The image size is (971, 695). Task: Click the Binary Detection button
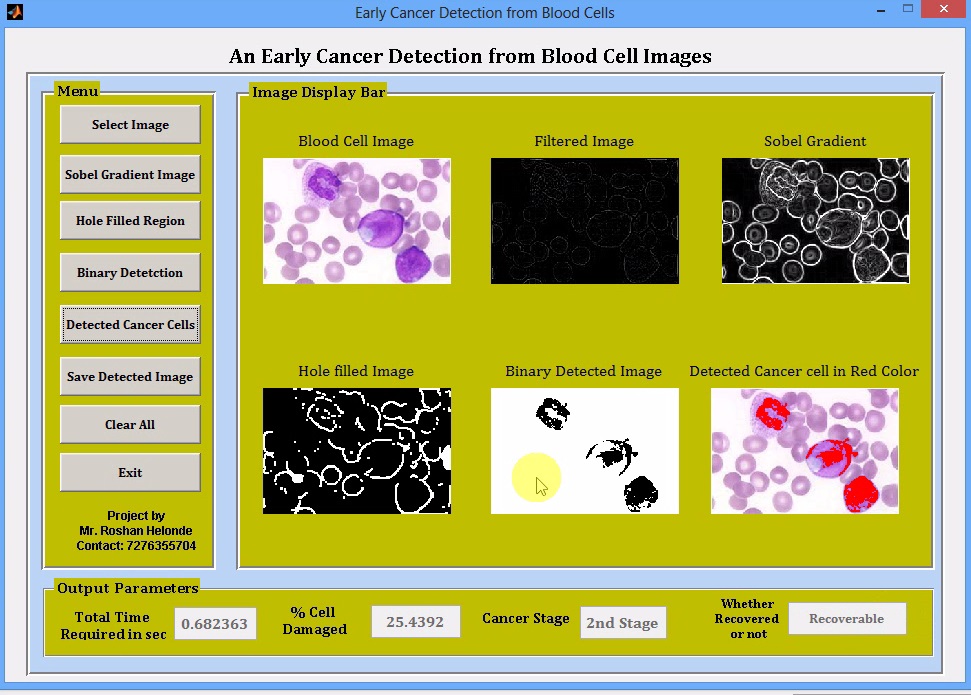tap(129, 272)
